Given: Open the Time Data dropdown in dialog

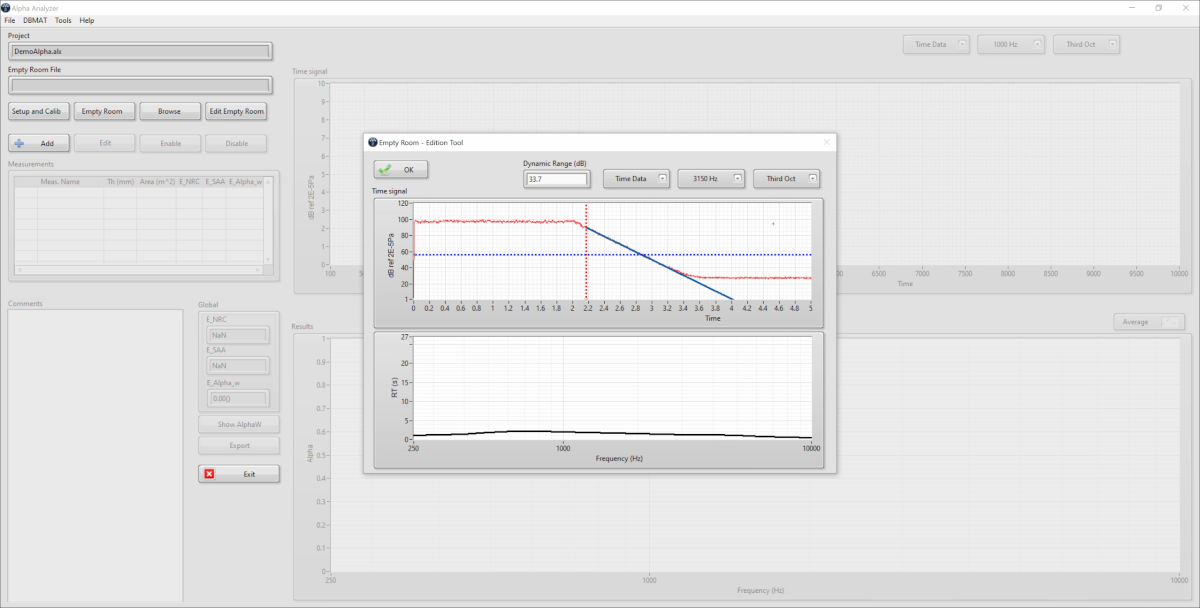Looking at the screenshot, I should 636,179.
